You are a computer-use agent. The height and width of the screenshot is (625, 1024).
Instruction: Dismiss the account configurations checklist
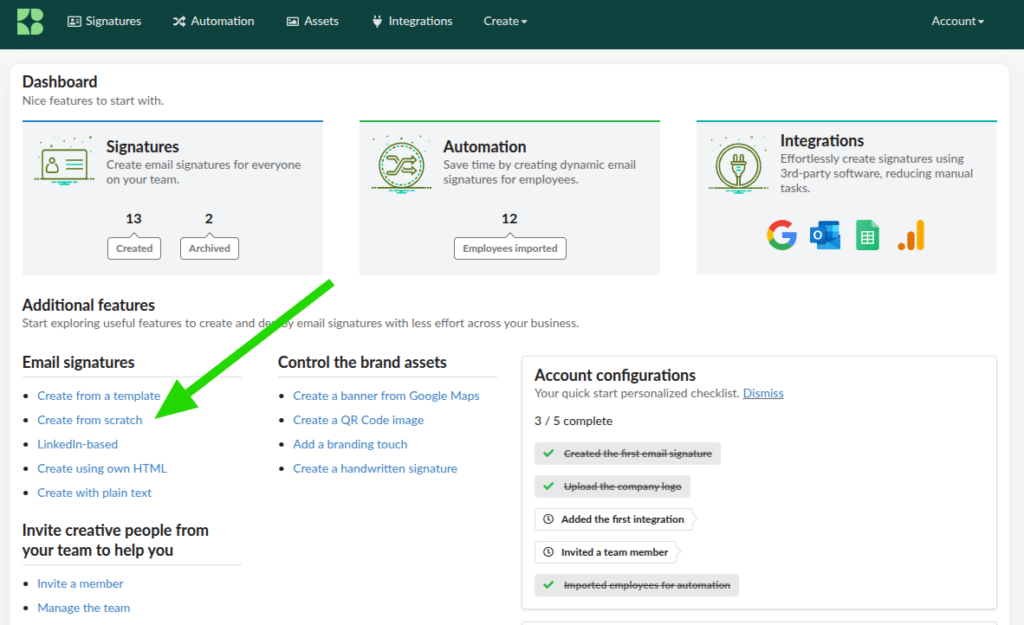coord(763,393)
